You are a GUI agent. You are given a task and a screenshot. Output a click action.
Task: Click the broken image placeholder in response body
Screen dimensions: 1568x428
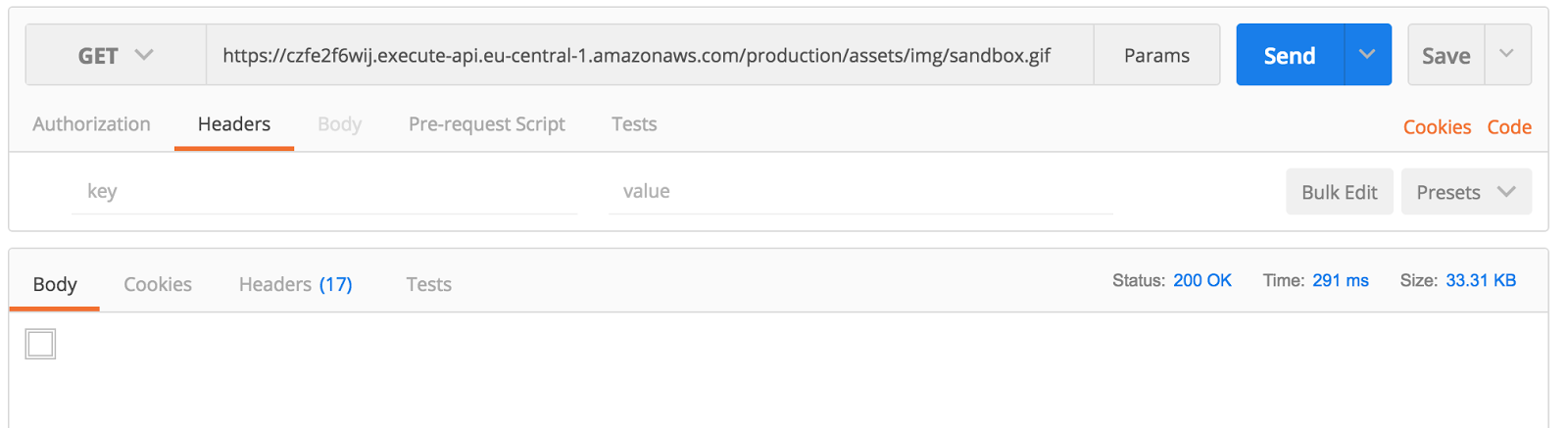pos(40,344)
